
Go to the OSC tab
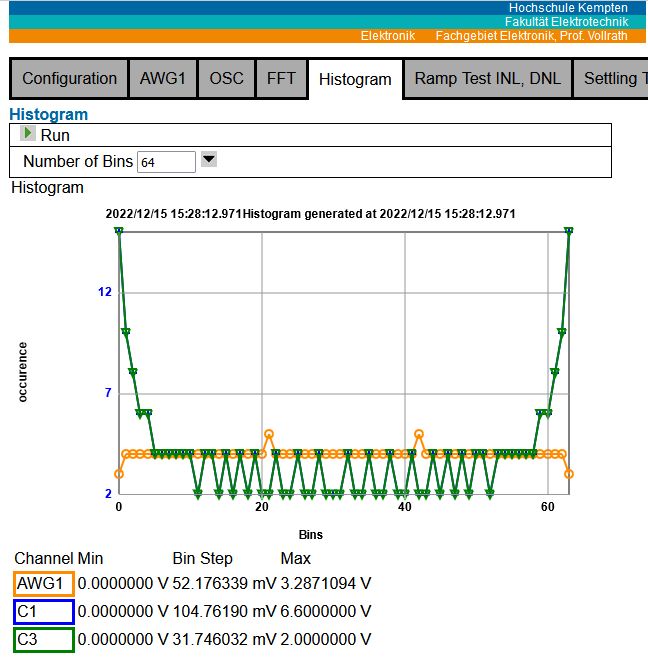coord(226,78)
